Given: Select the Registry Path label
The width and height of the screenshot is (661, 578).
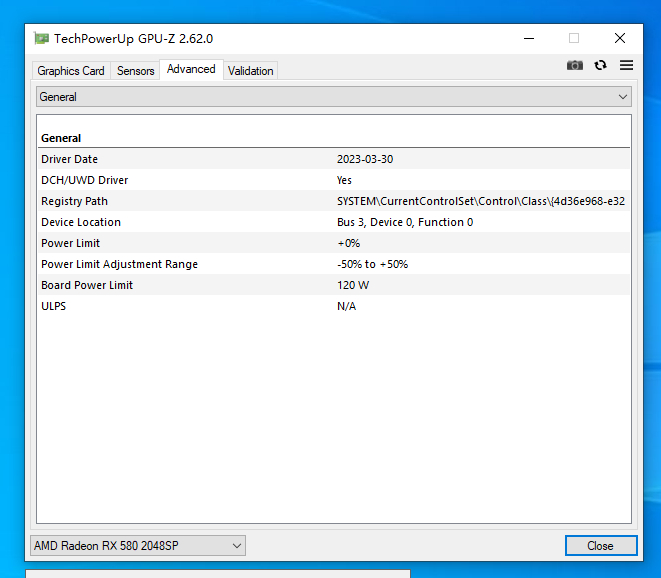Looking at the screenshot, I should [x=75, y=201].
